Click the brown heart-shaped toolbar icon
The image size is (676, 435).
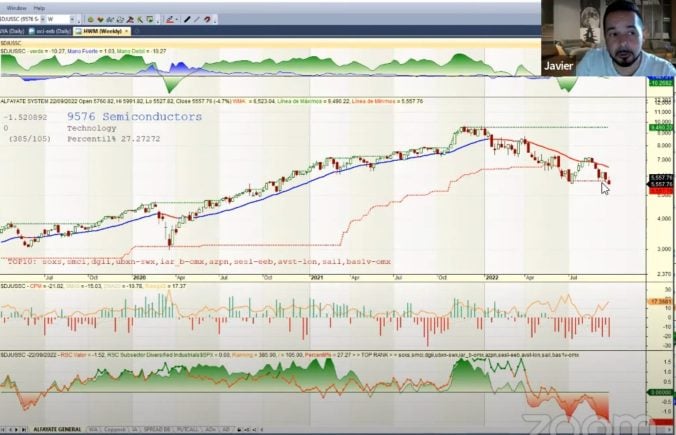pyautogui.click(x=100, y=19)
